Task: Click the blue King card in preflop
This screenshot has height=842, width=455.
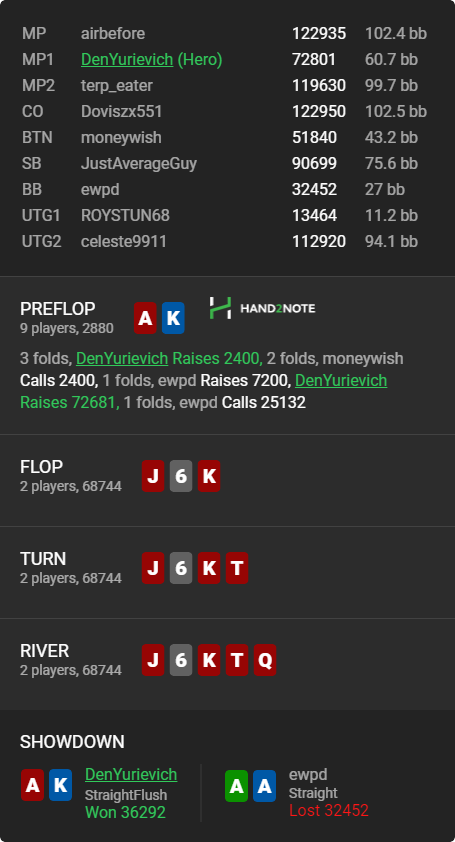Action: [x=173, y=318]
